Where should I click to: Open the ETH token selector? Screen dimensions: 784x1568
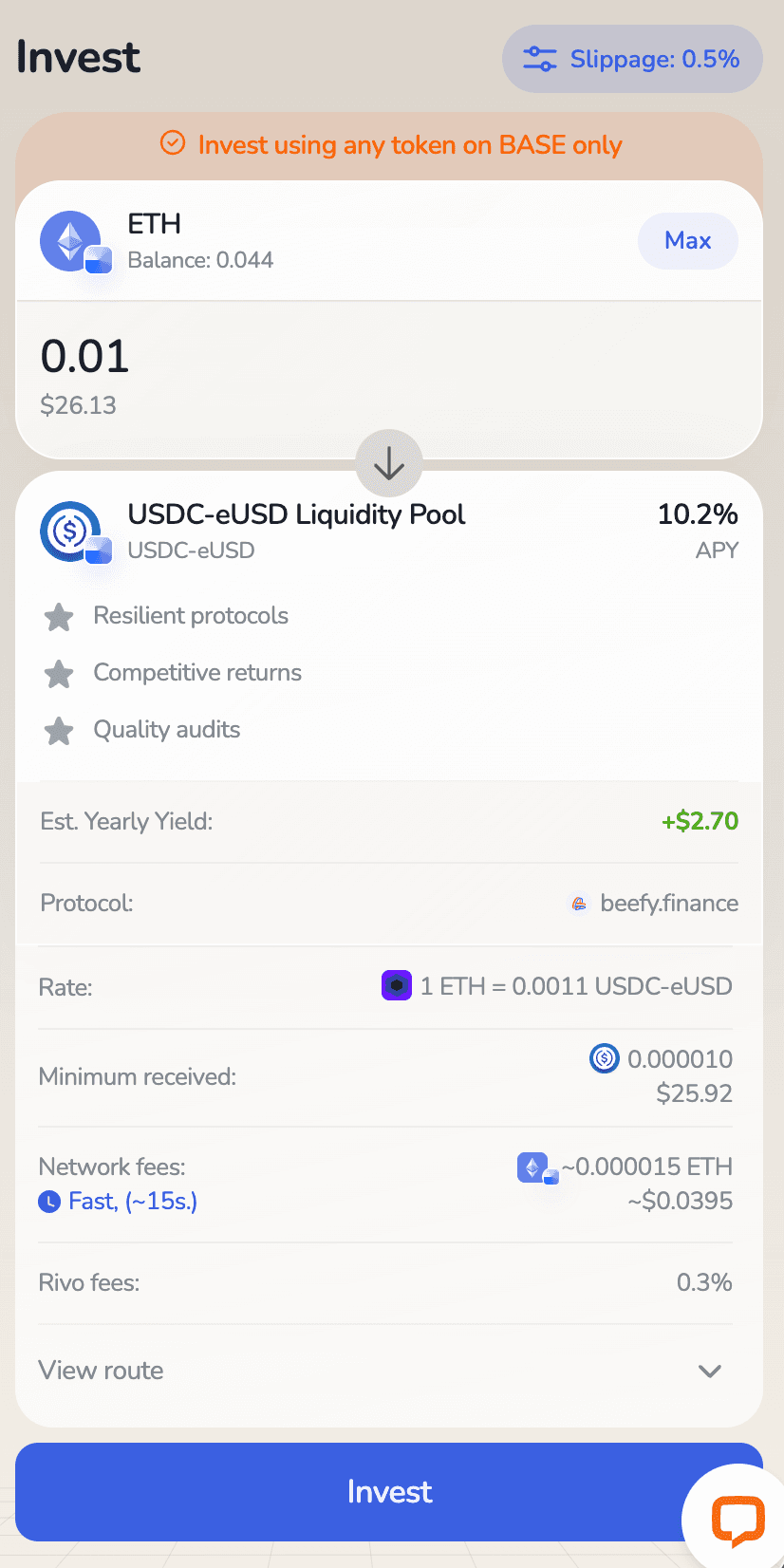click(x=155, y=224)
